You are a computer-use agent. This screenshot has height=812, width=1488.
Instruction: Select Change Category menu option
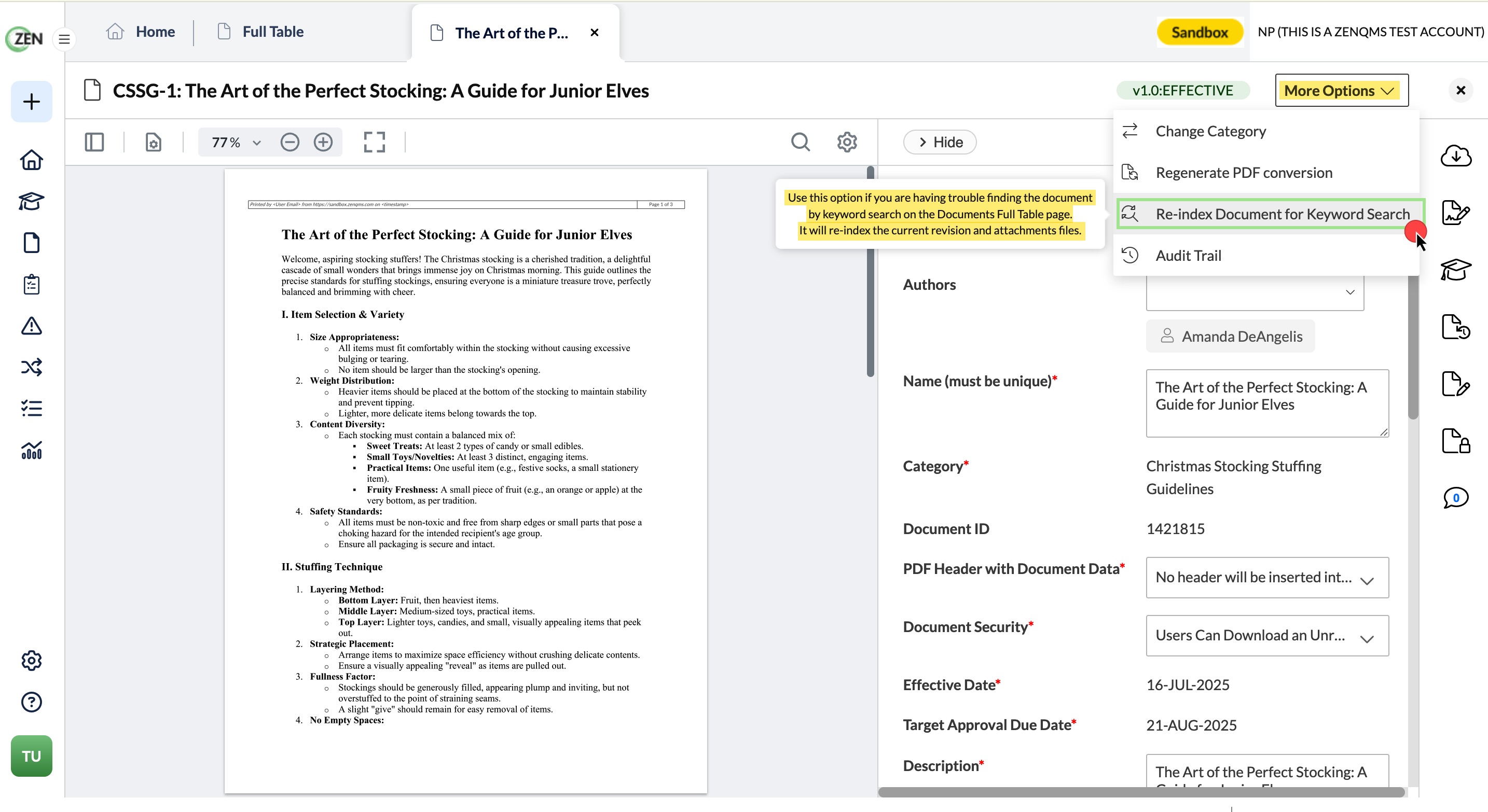1266,131
